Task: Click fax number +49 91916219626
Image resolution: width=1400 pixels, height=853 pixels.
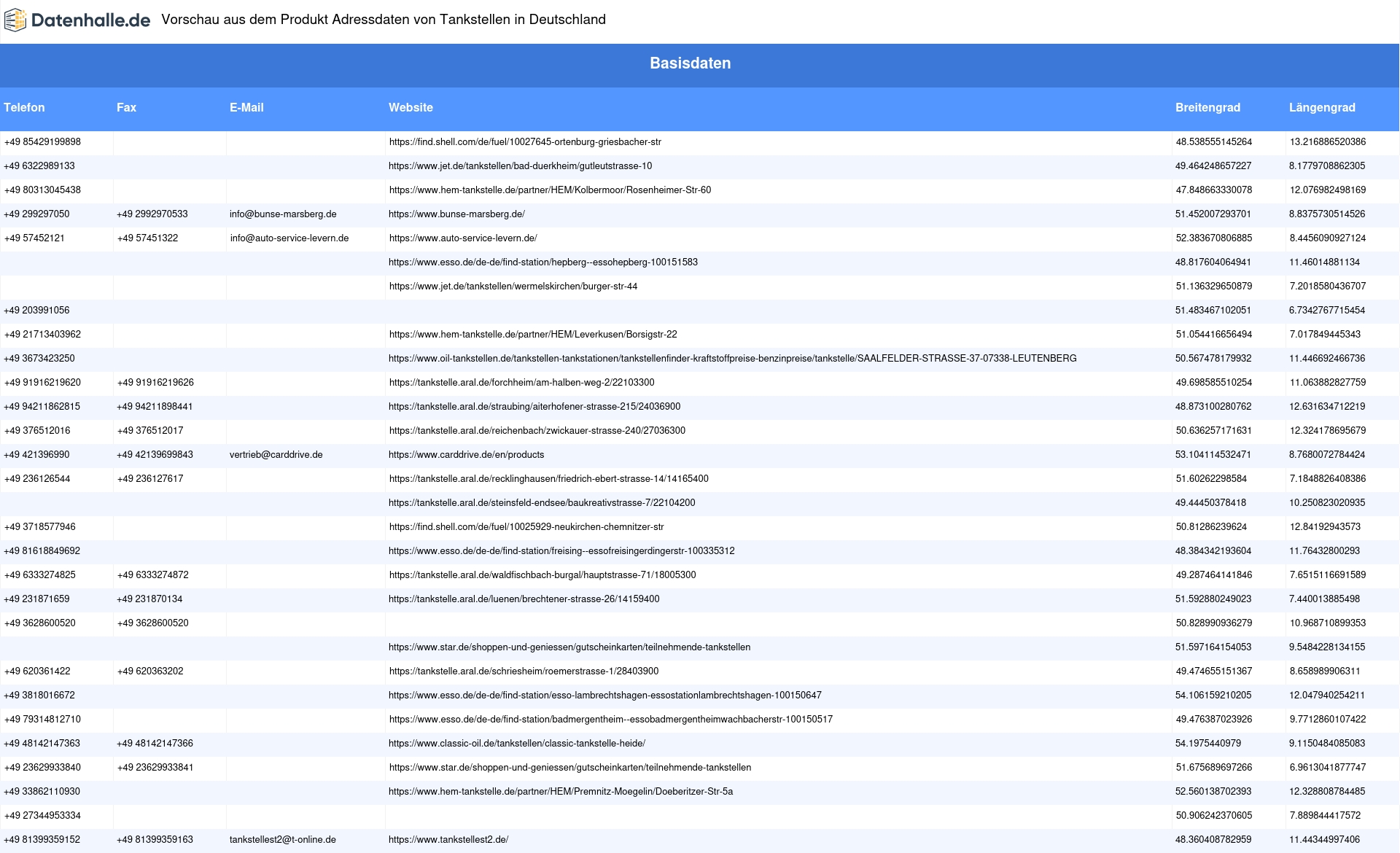Action: click(155, 383)
